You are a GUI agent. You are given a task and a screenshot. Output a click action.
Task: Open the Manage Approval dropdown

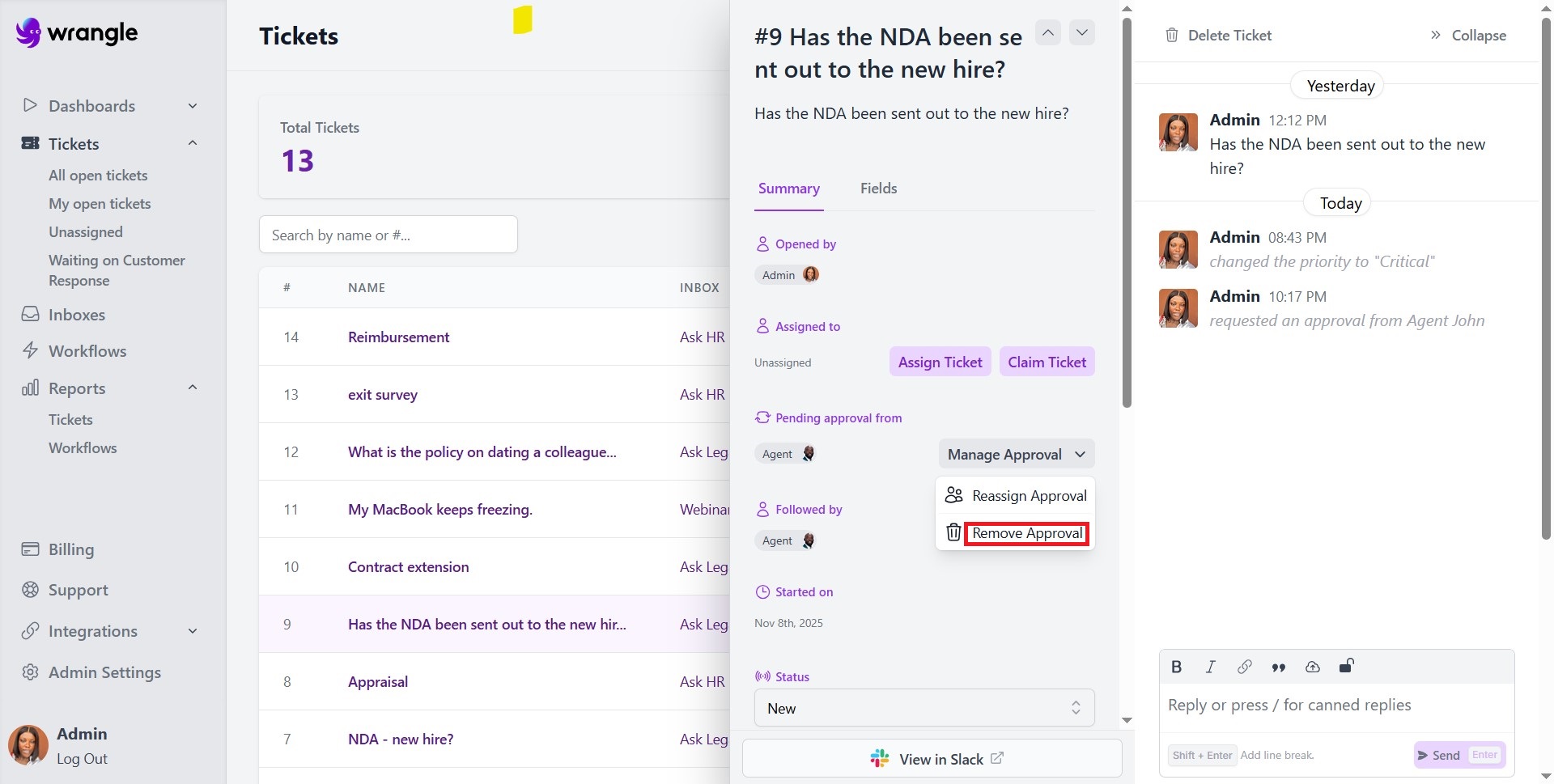click(1016, 454)
